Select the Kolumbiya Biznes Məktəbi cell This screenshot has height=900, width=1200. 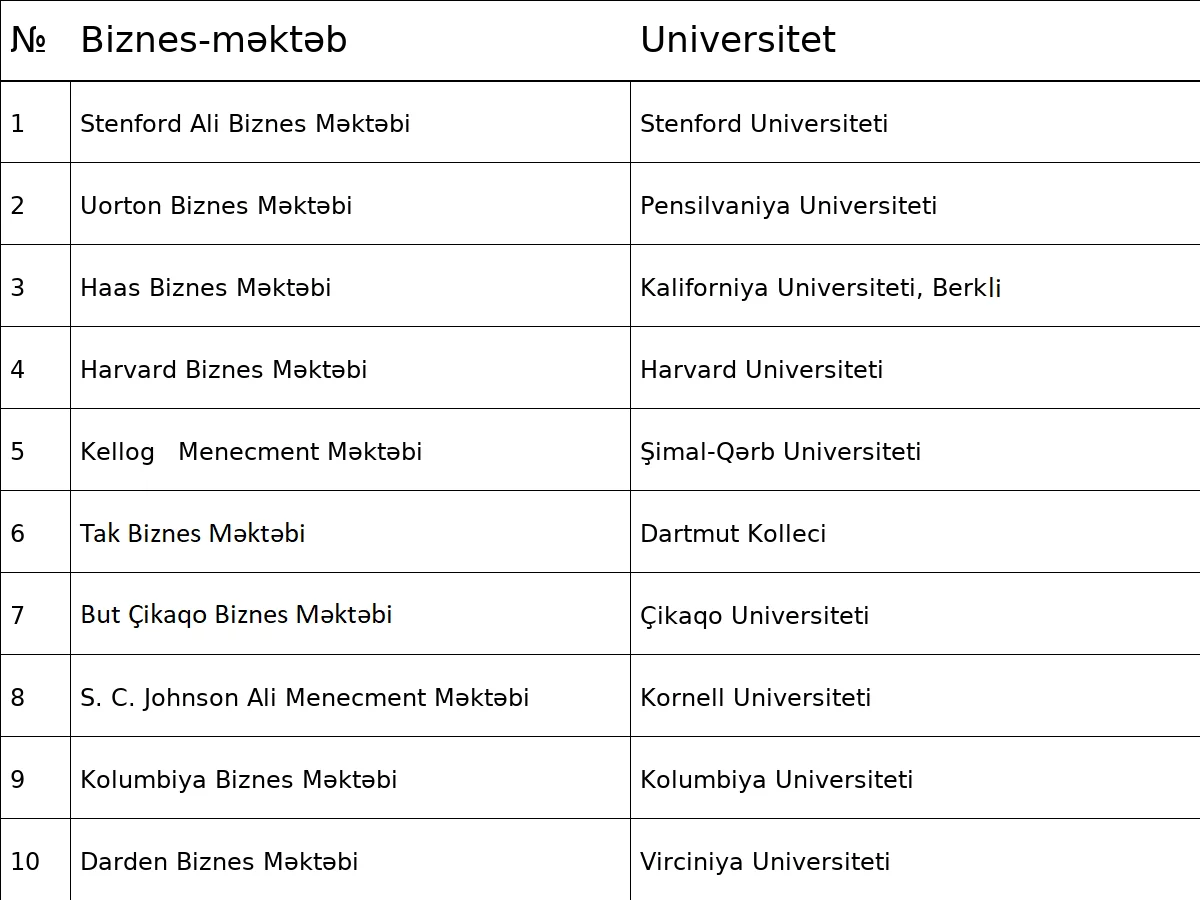pyautogui.click(x=238, y=780)
